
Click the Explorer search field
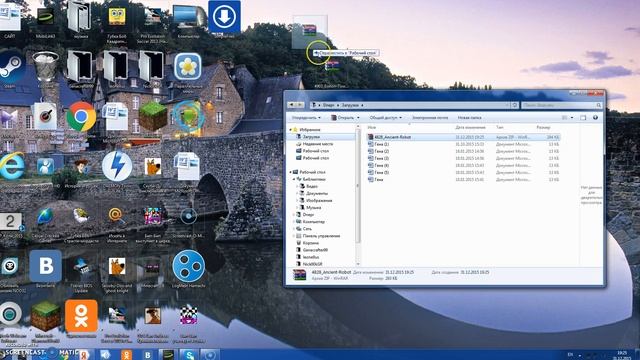coord(562,105)
